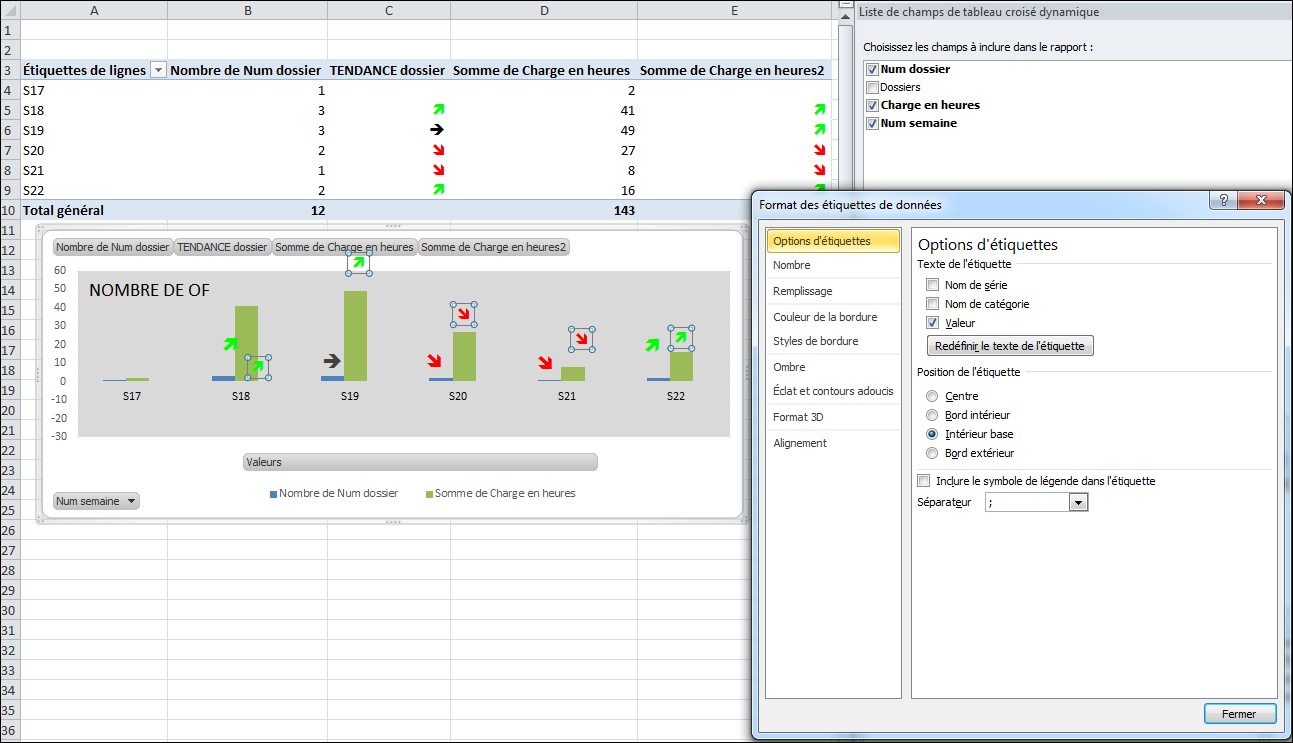1293x743 pixels.
Task: Uncheck the Num dossier field
Action: pos(872,69)
